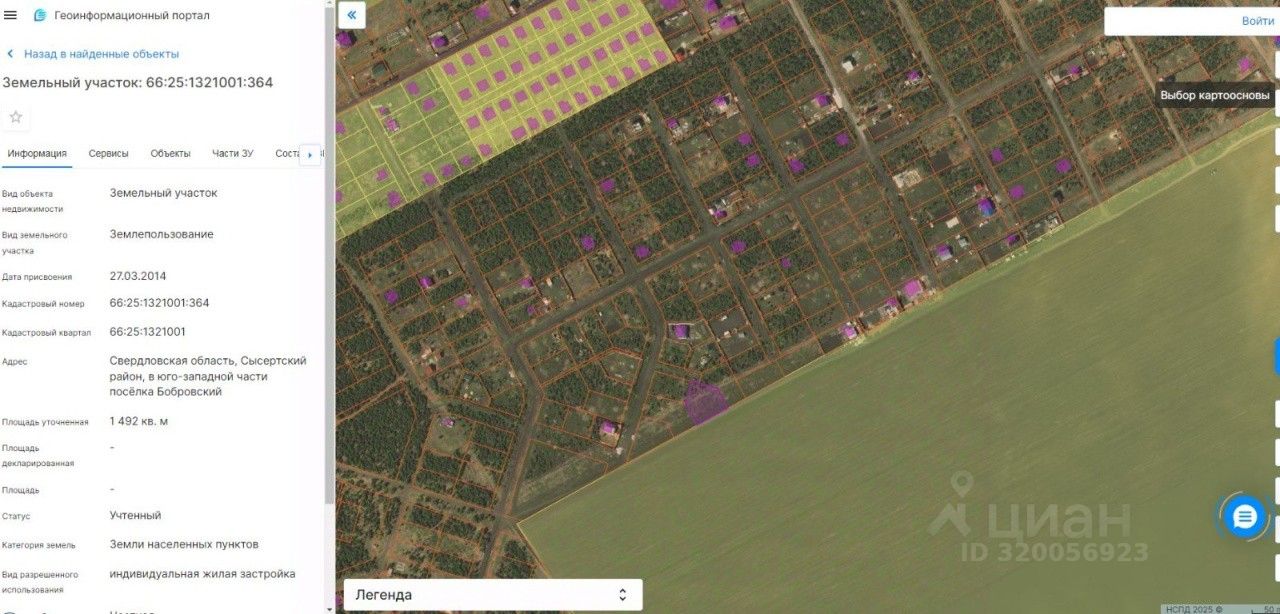This screenshot has width=1280, height=614.
Task: Collapse the side panel with double chevron
Action: click(351, 15)
